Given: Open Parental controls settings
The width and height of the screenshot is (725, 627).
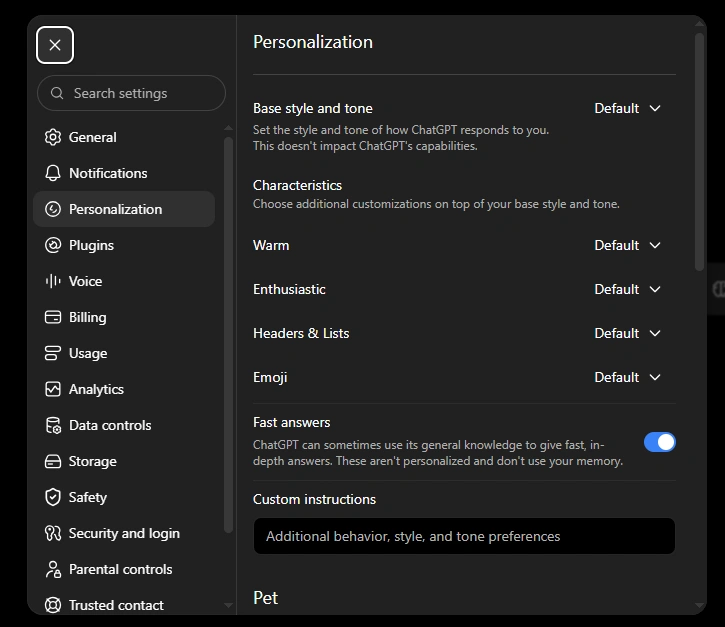Looking at the screenshot, I should click(124, 569).
